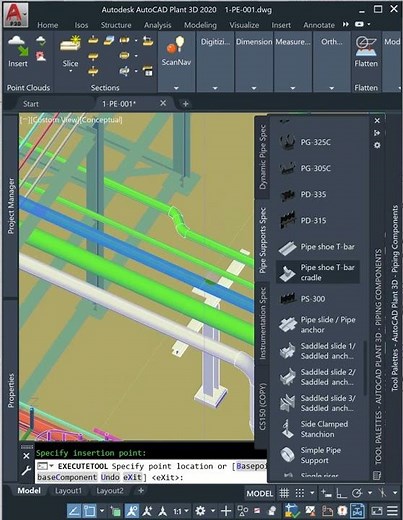403x520 pixels.
Task: Open command line recent commands dropdown
Action: tap(52, 465)
